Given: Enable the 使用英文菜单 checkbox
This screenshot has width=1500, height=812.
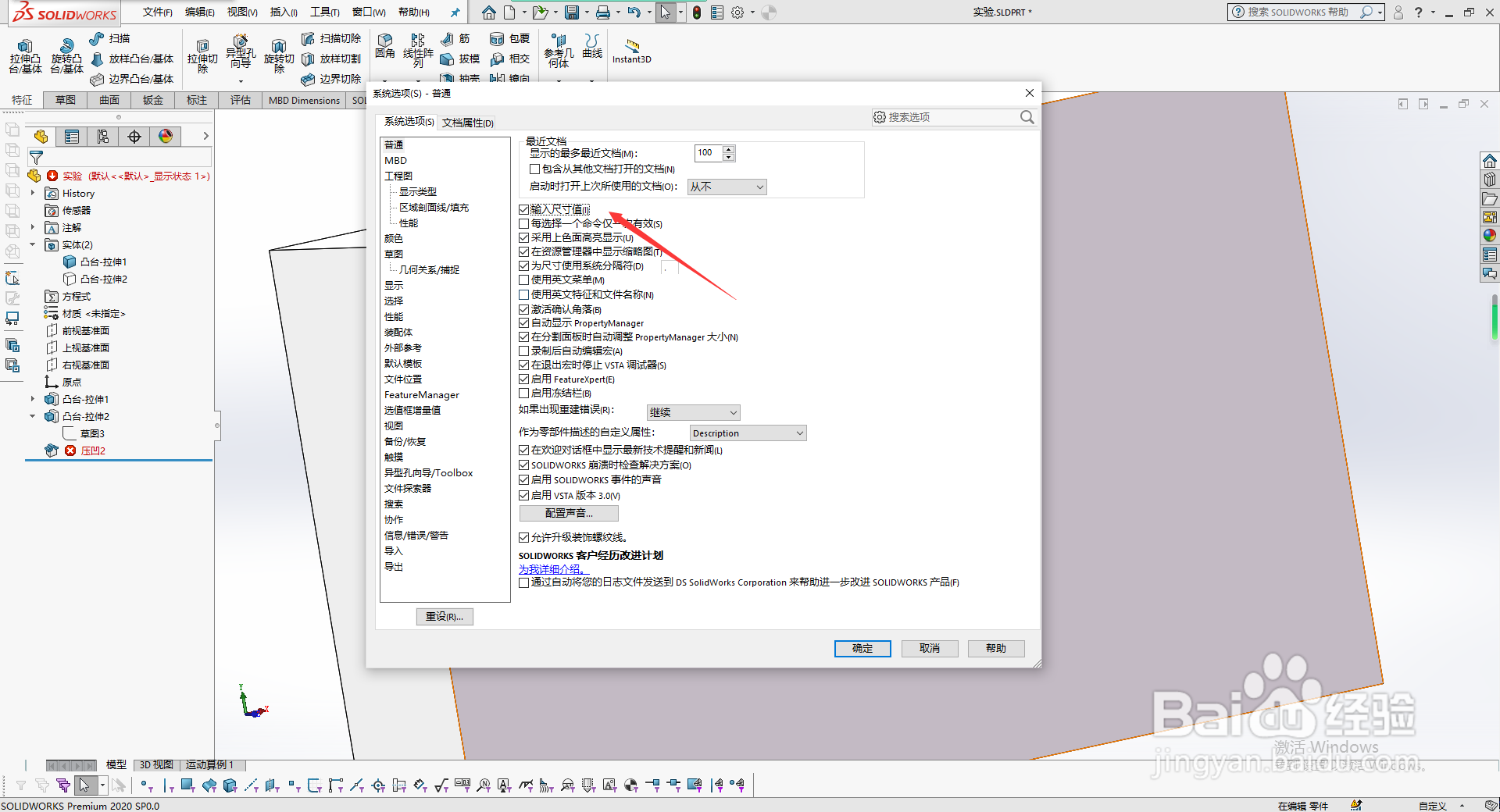Looking at the screenshot, I should coord(523,280).
